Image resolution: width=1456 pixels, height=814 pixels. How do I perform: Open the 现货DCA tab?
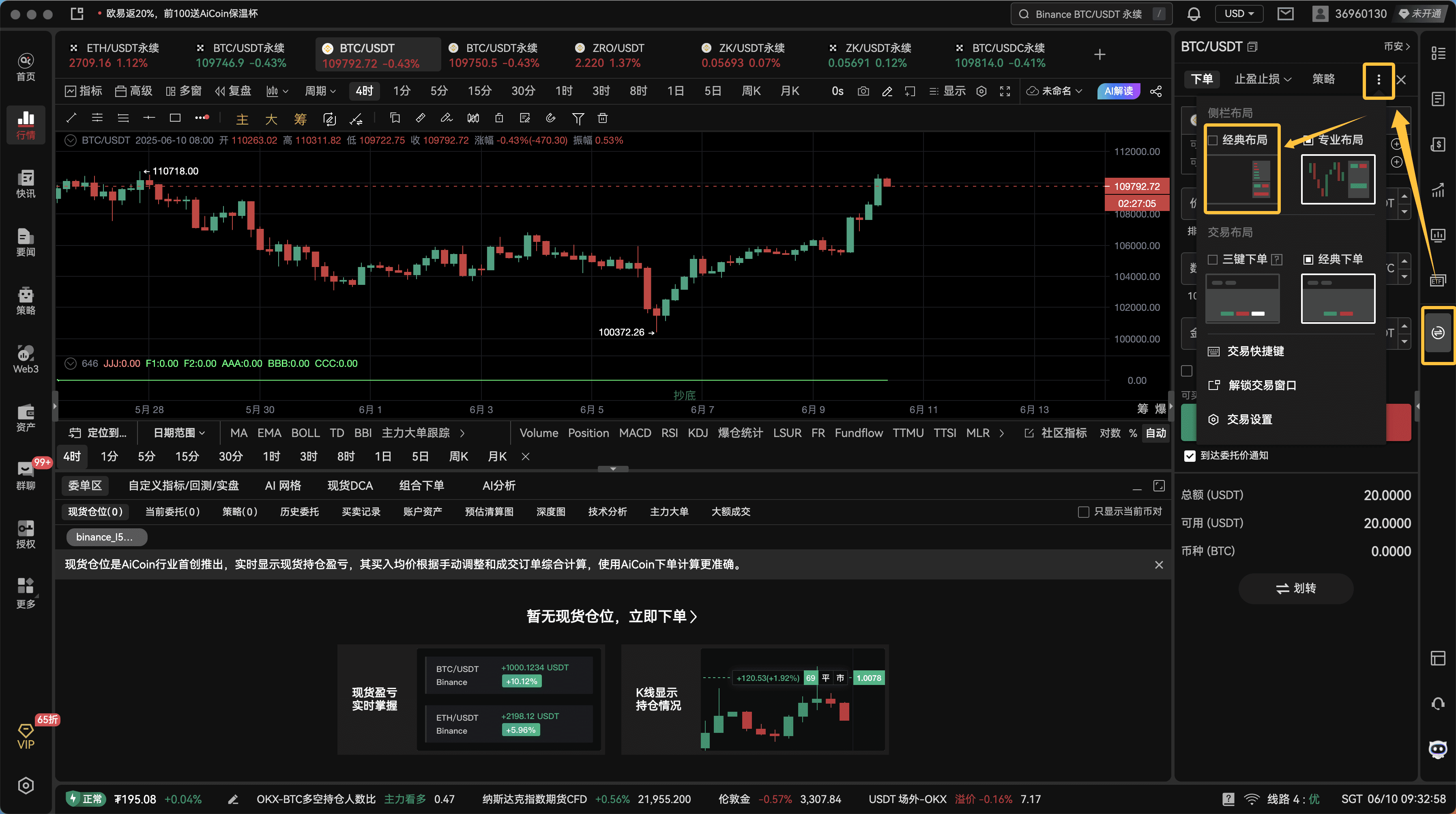pos(350,486)
